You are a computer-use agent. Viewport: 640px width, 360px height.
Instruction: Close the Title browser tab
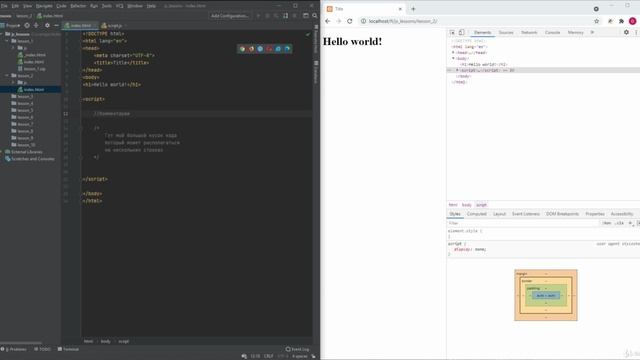[400, 9]
